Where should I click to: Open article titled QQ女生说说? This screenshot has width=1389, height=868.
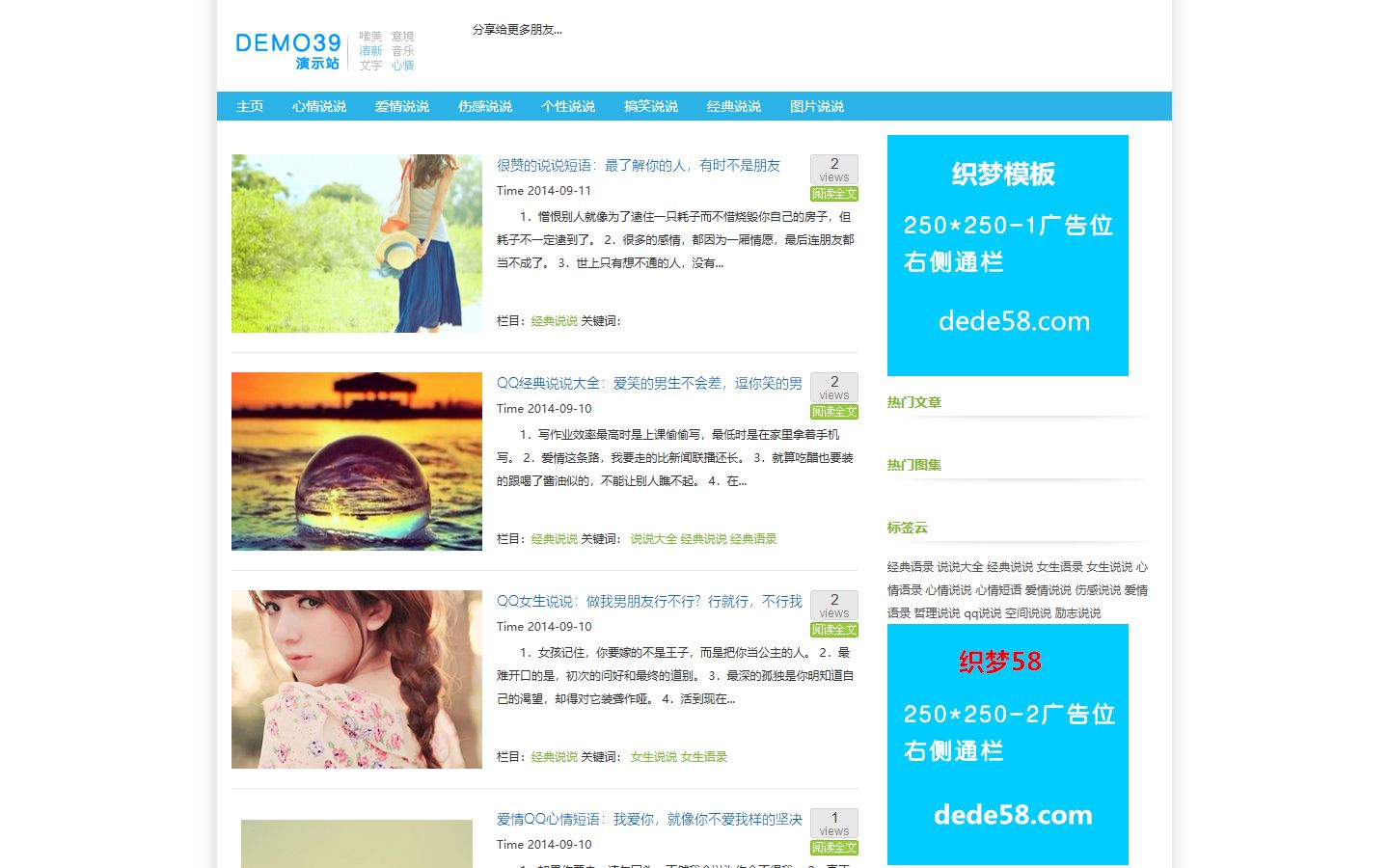[649, 602]
